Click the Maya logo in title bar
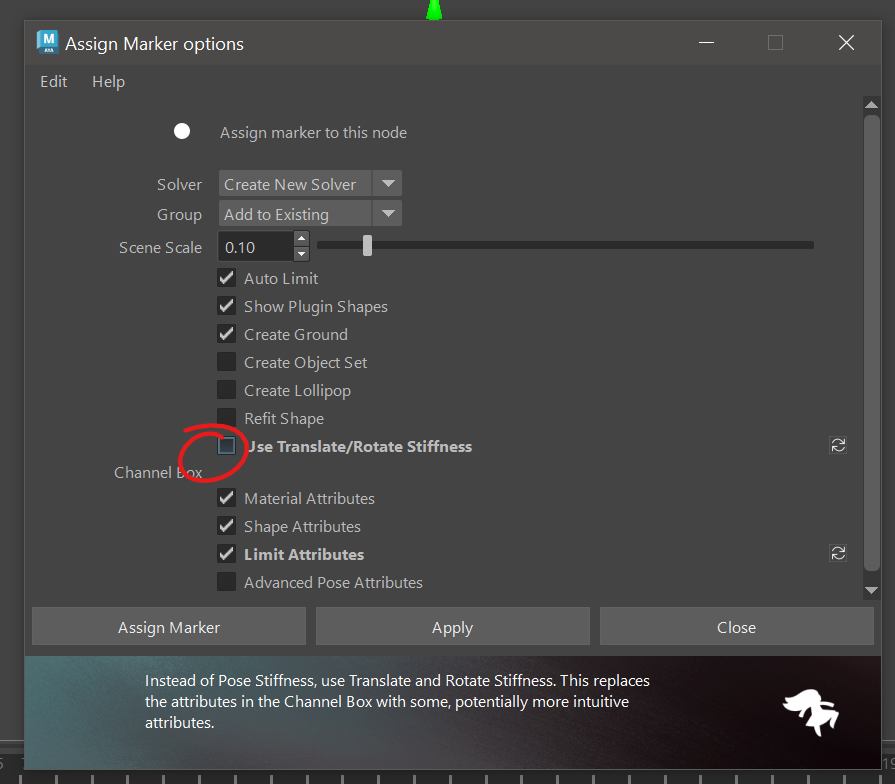Screen dimensions: 895x784 (47, 42)
